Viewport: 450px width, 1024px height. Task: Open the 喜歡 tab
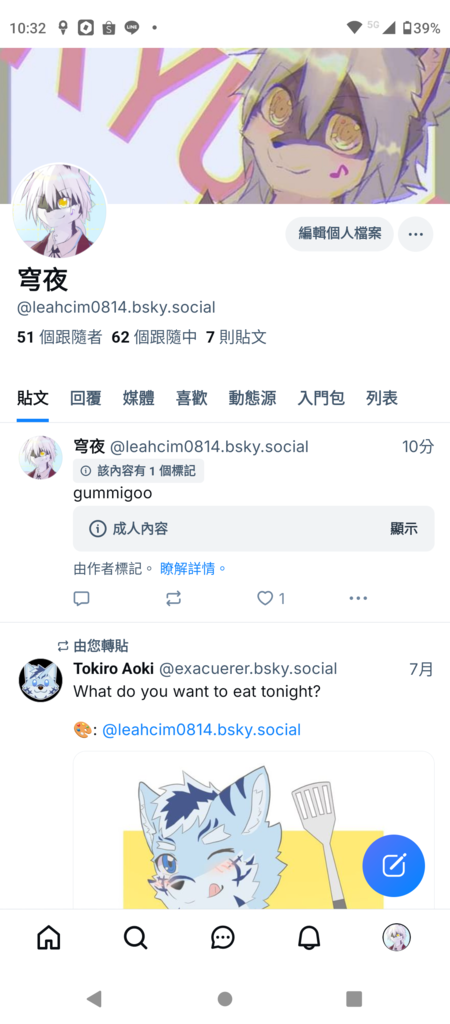click(191, 398)
